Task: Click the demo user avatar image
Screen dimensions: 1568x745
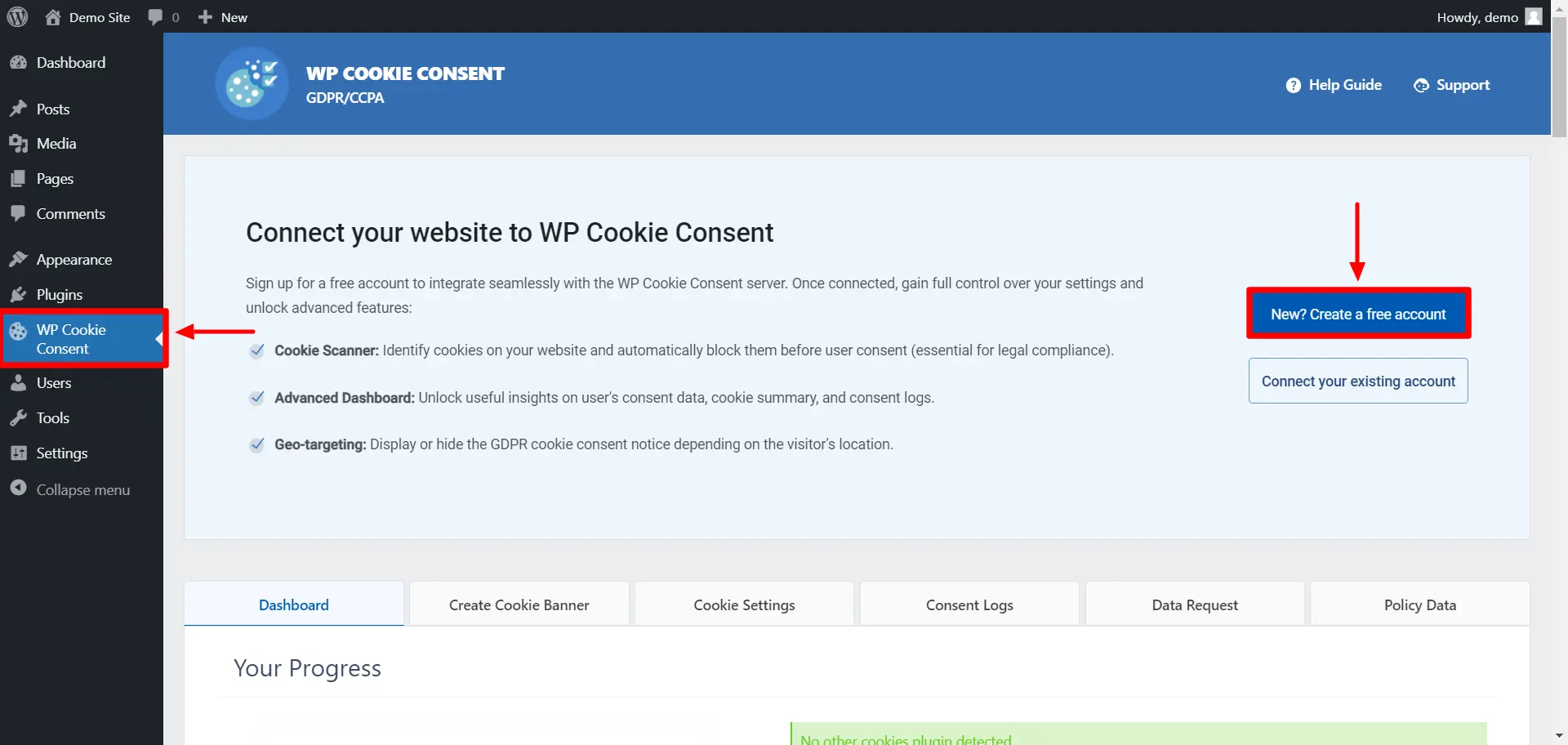Action: pyautogui.click(x=1533, y=16)
